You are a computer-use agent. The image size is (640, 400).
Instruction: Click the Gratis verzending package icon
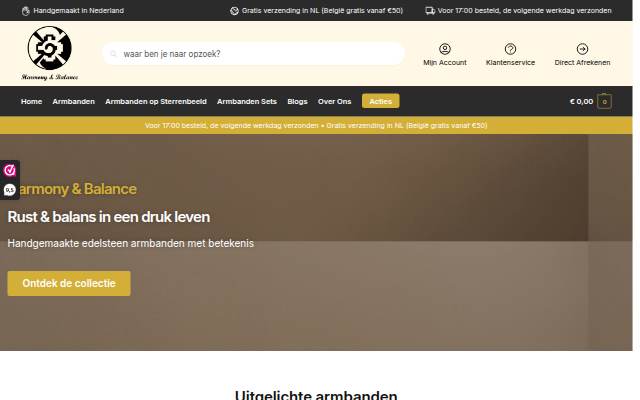pos(234,11)
